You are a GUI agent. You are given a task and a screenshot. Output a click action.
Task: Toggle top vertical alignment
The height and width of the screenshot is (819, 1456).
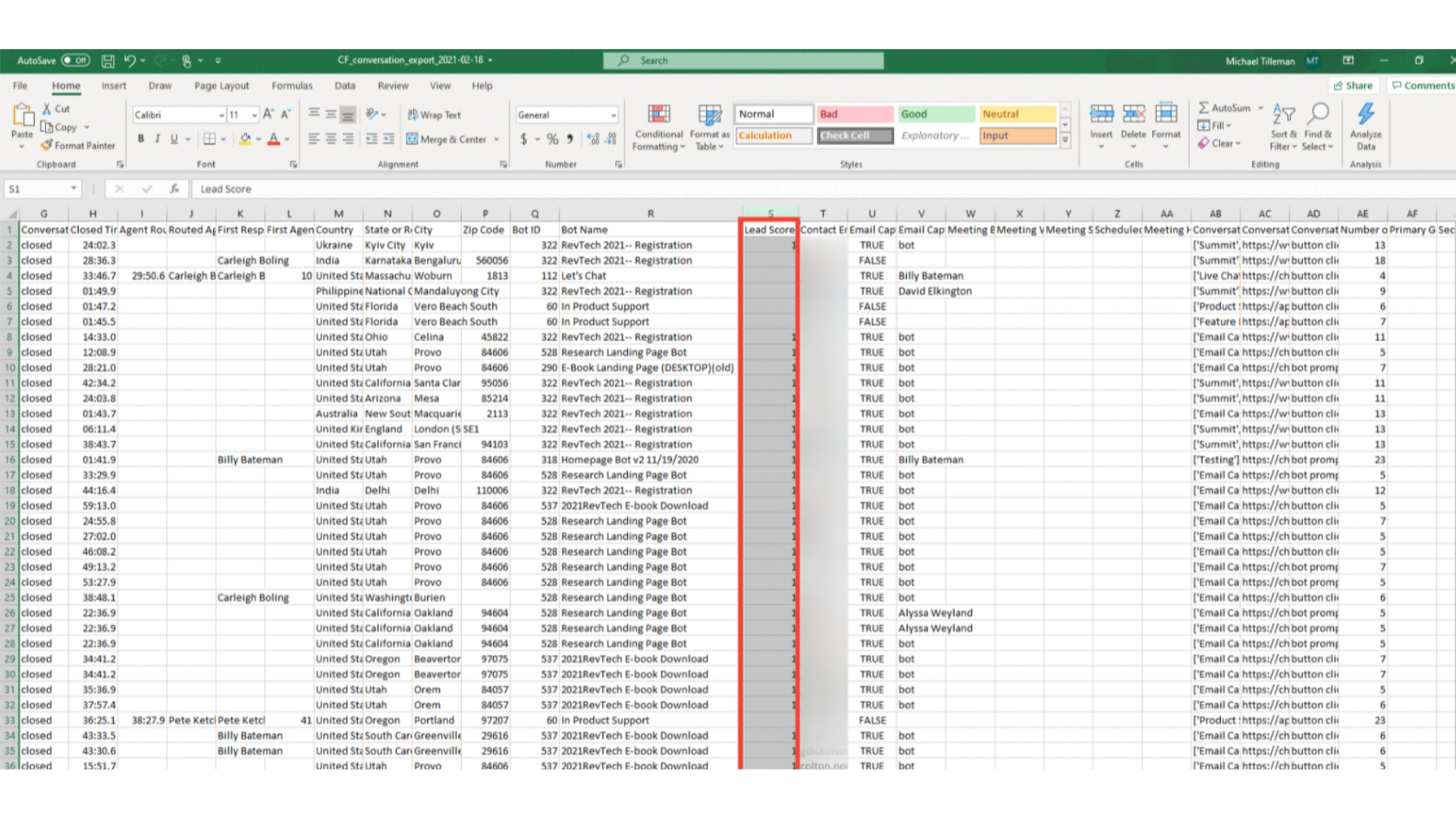[x=314, y=114]
